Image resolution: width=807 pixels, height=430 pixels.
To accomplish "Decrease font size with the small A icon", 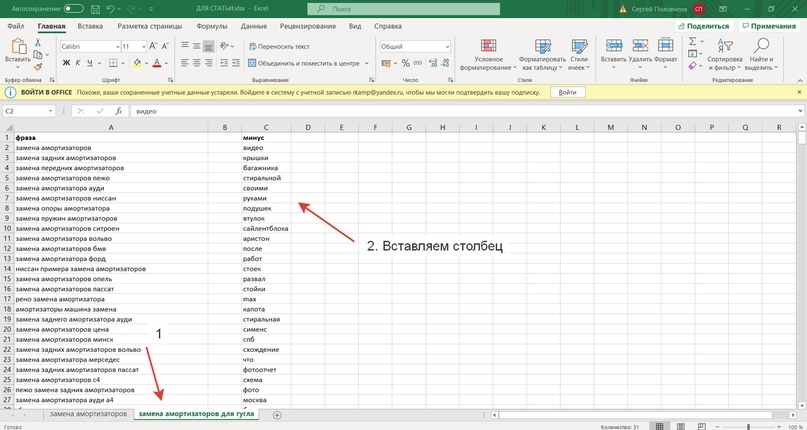I will point(165,46).
